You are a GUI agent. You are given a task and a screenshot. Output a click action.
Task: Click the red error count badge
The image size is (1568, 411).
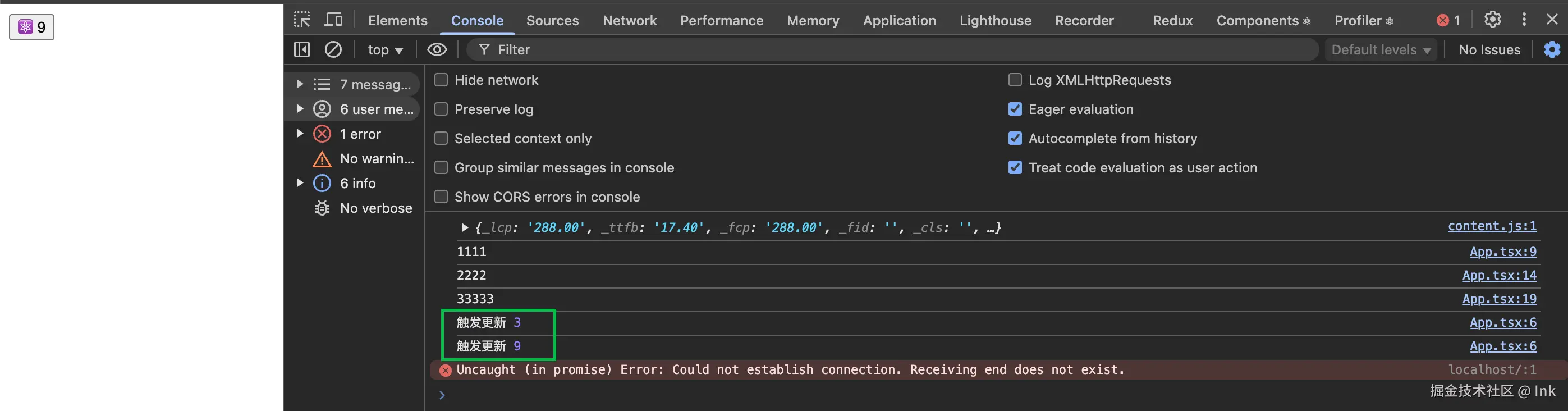[1448, 20]
